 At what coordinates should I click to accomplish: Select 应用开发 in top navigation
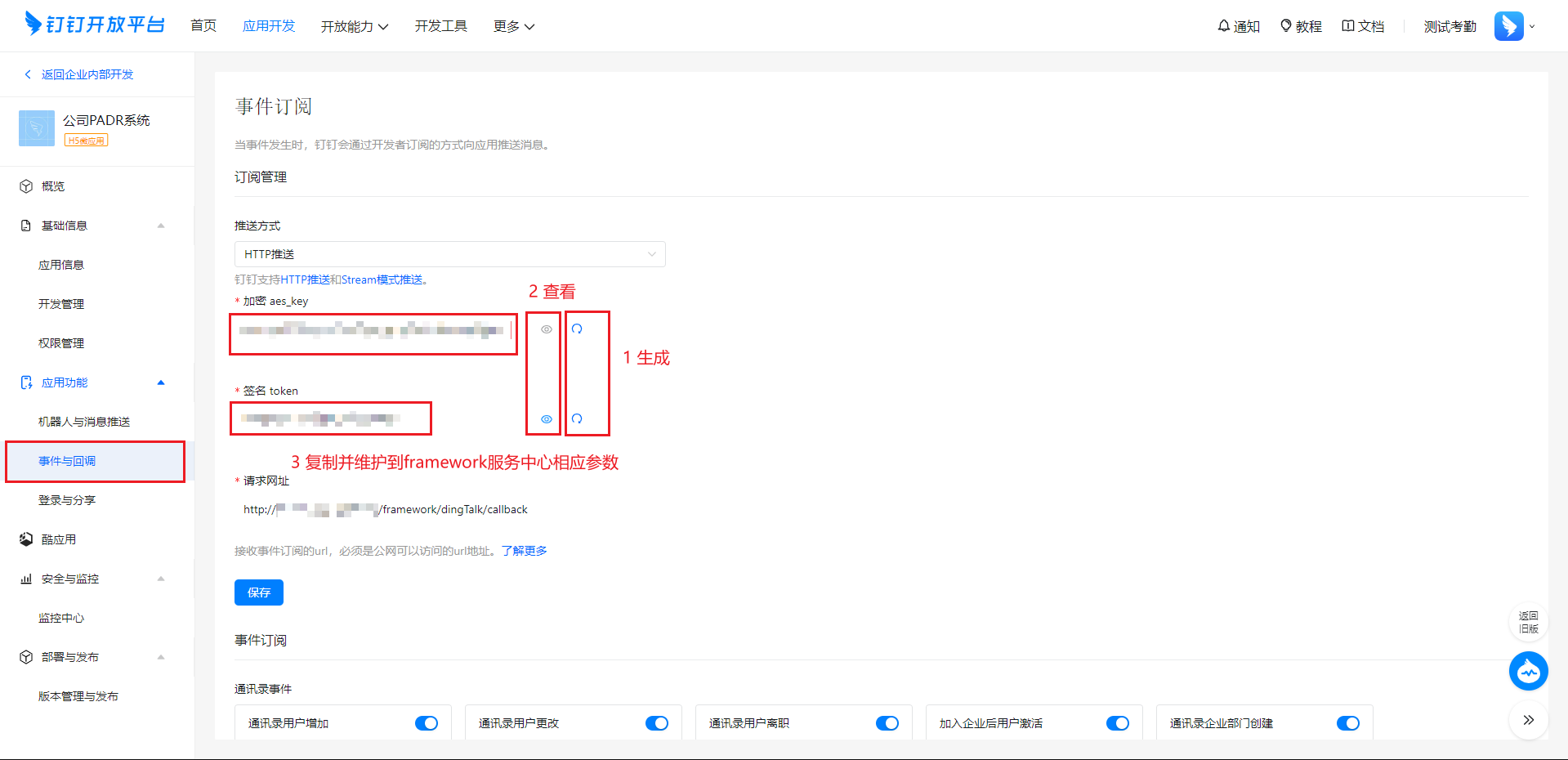tap(269, 26)
